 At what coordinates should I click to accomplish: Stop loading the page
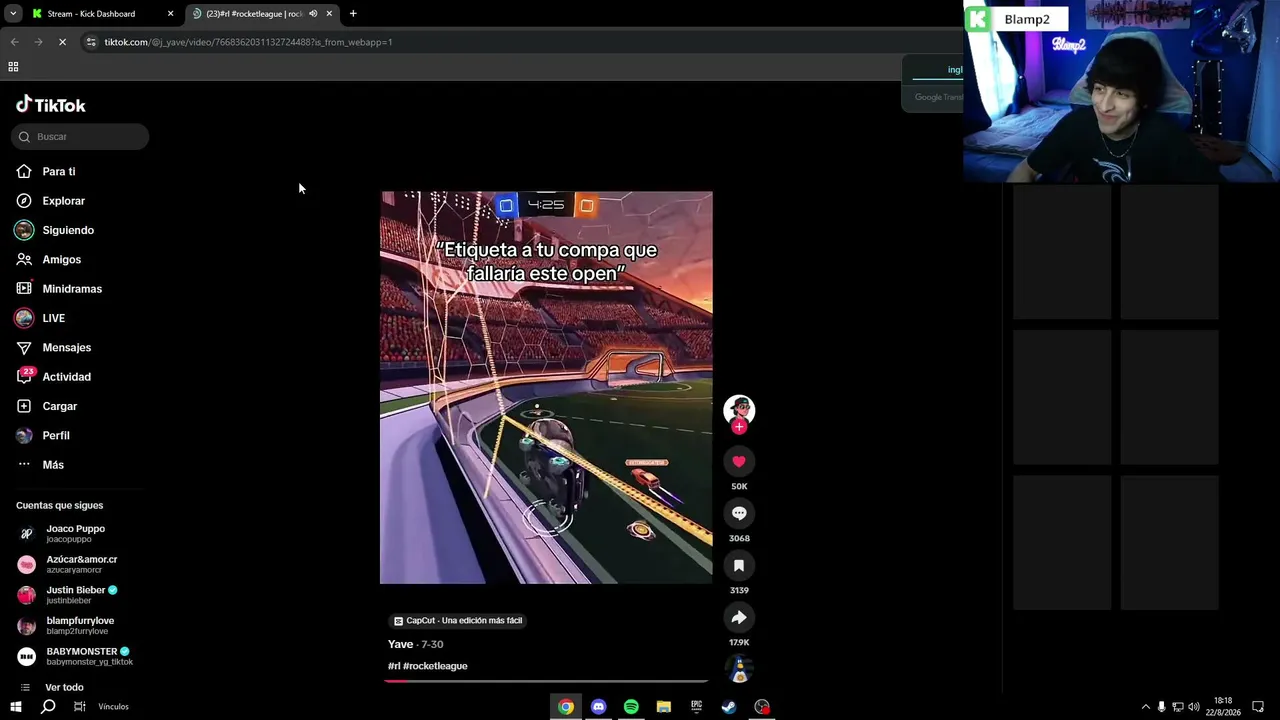pos(62,42)
